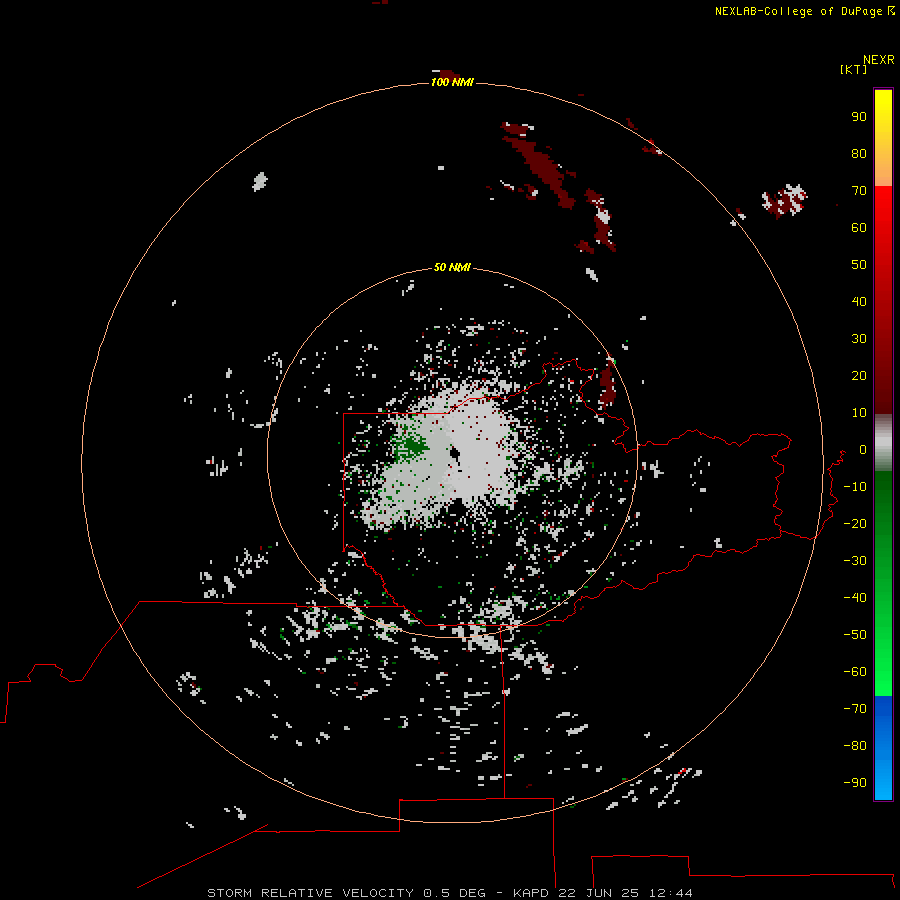Click the 80 value on the velocity scale
900x900 pixels.
tap(859, 153)
